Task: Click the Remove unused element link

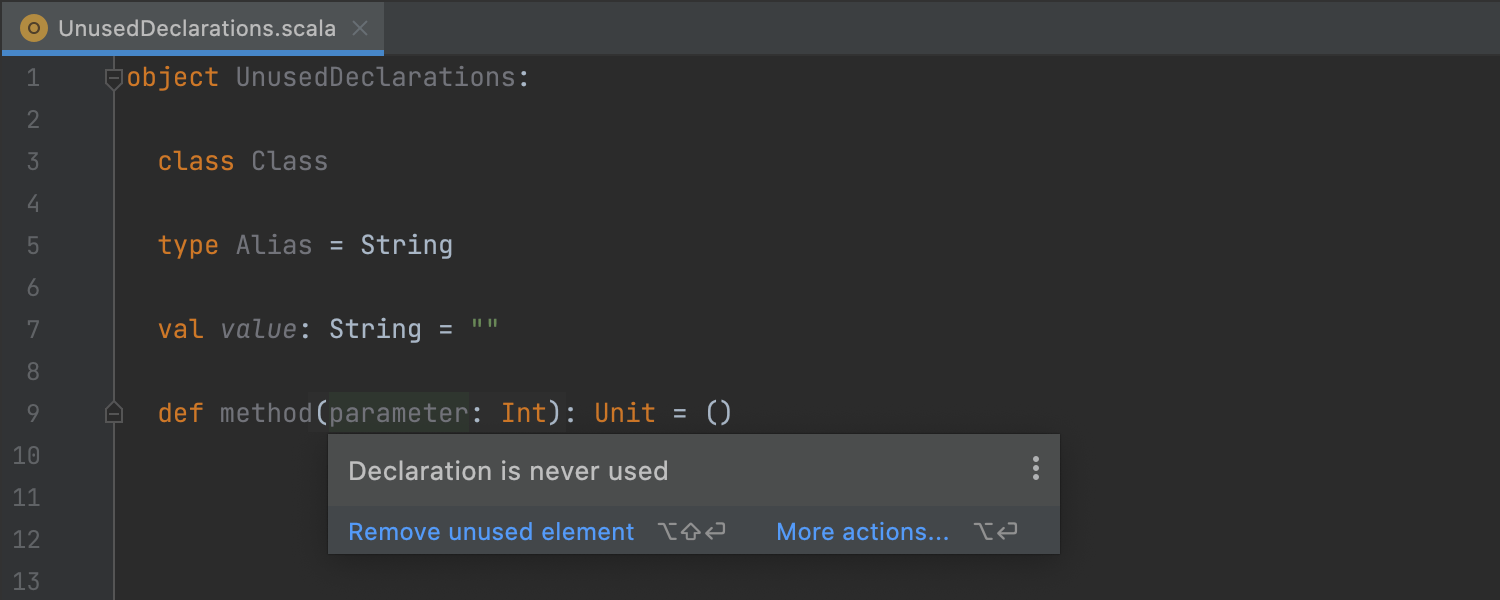Action: pyautogui.click(x=491, y=532)
